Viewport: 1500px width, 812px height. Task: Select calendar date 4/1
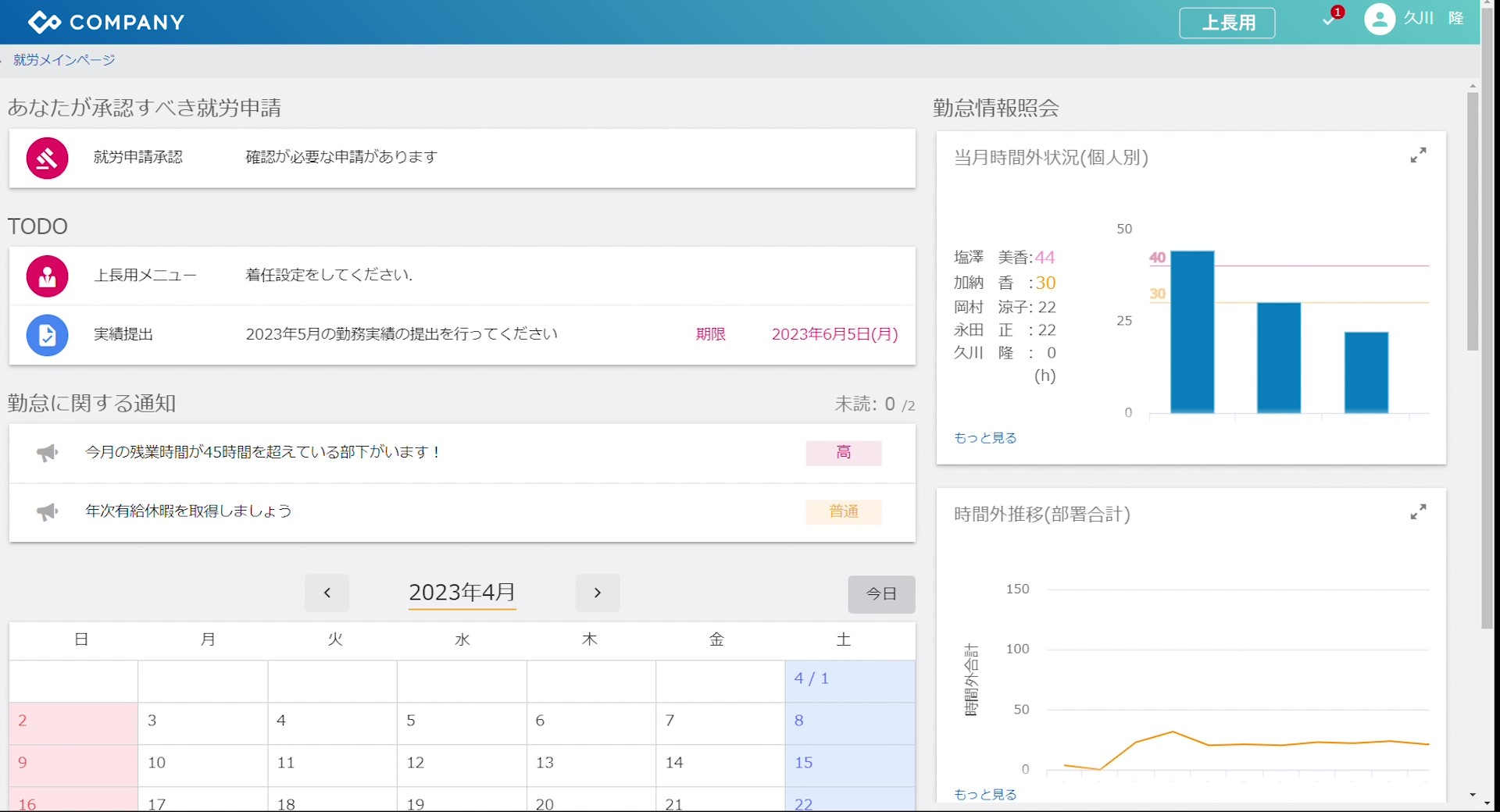(x=850, y=682)
